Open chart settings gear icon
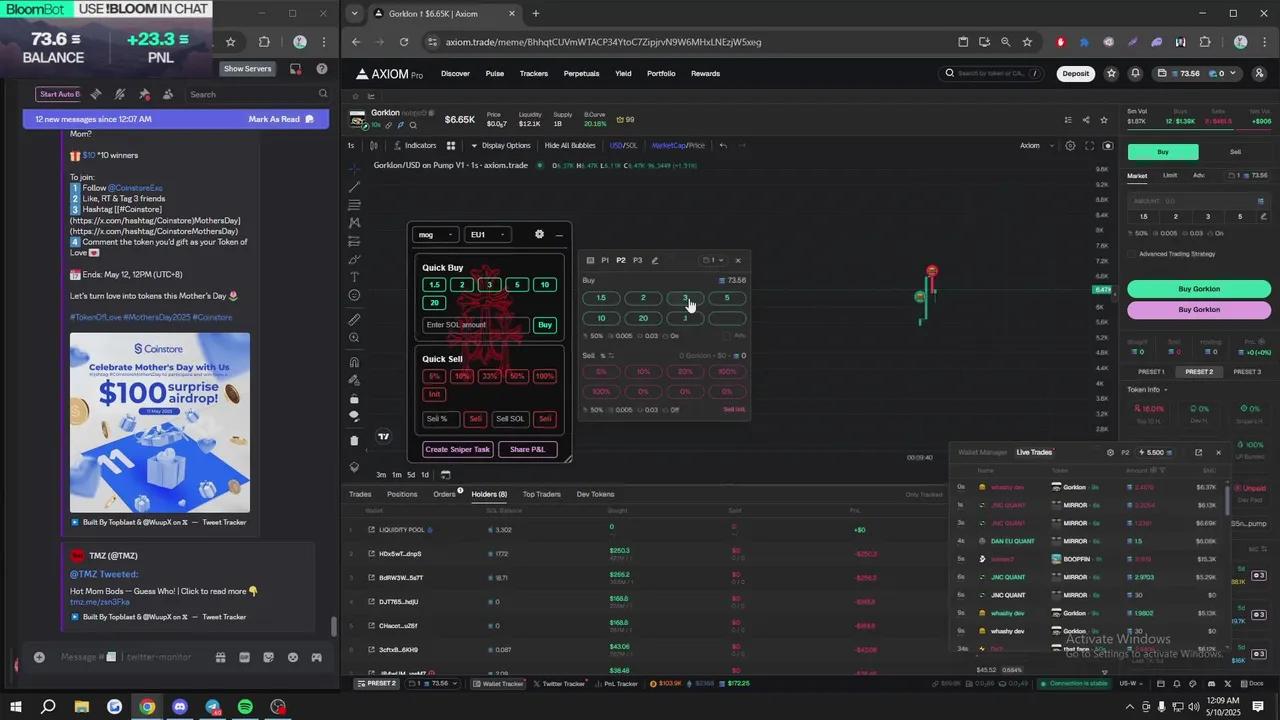 (1070, 145)
